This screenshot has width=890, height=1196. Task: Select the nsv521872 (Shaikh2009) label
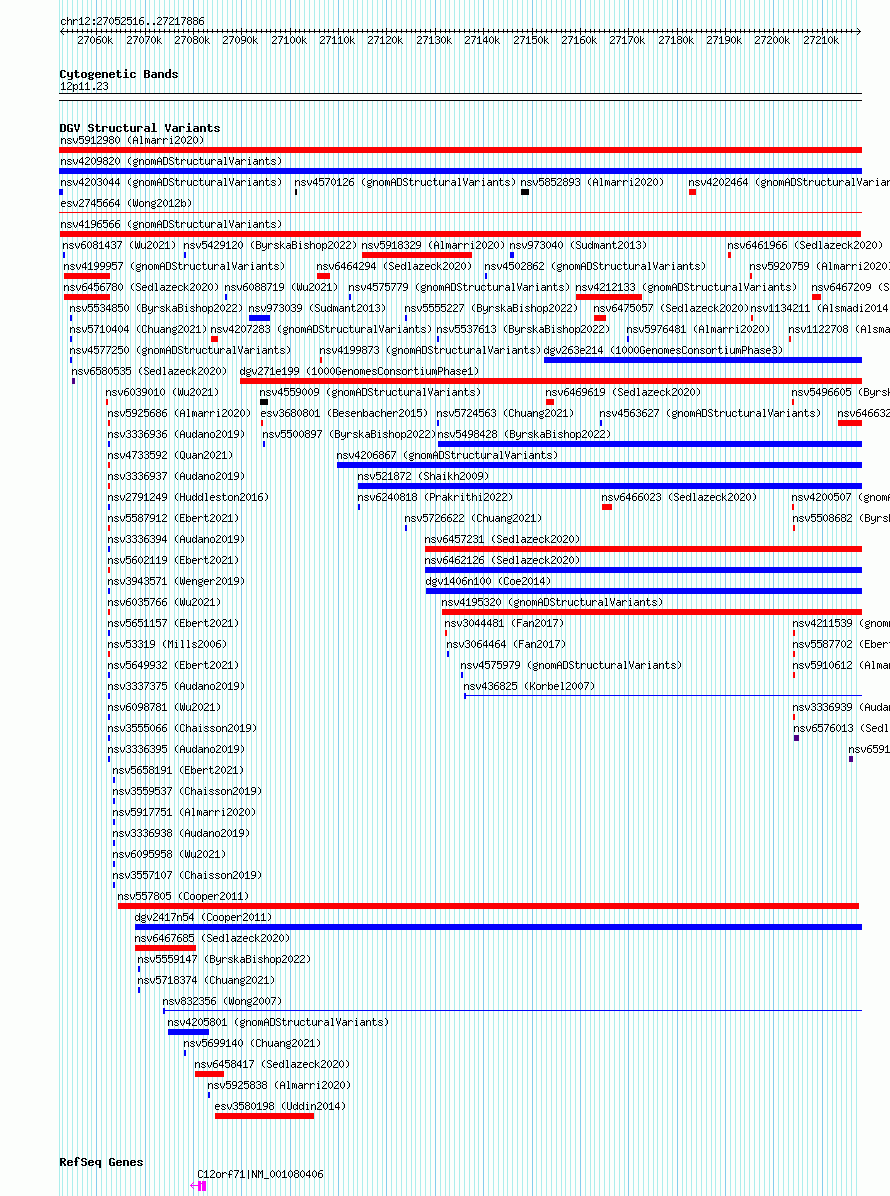point(423,476)
